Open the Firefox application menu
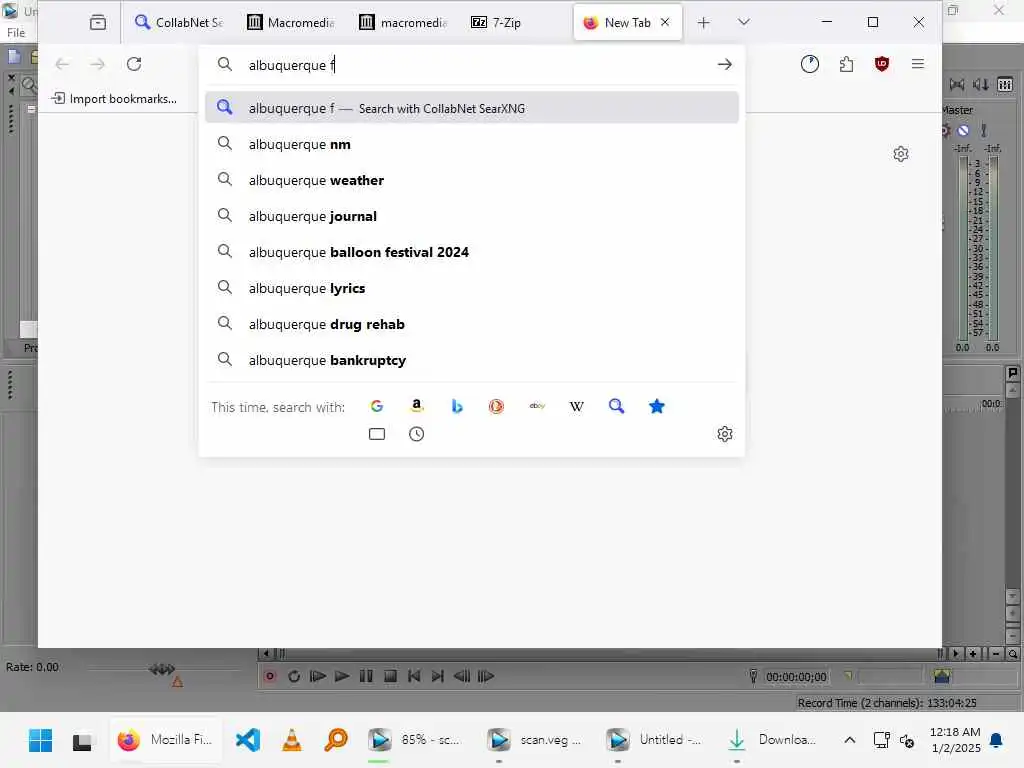 pos(918,64)
